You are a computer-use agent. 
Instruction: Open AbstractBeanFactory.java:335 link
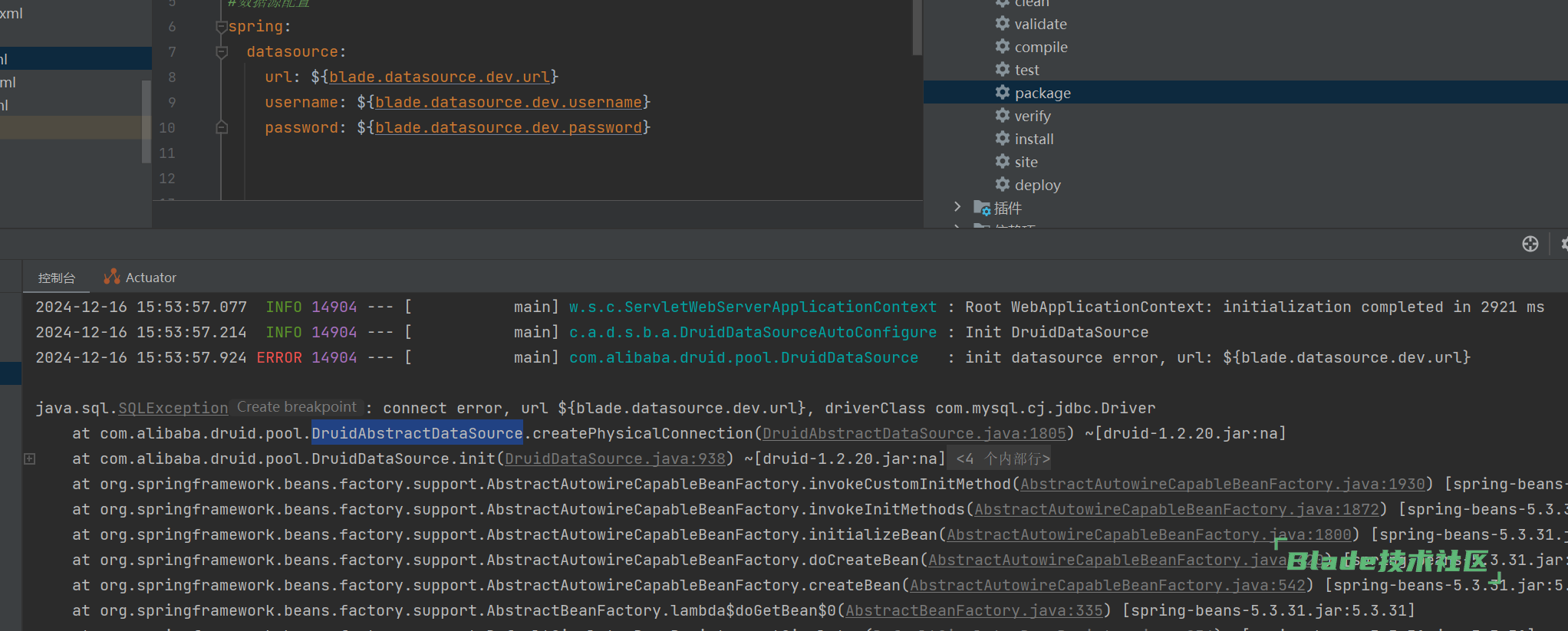tap(974, 610)
